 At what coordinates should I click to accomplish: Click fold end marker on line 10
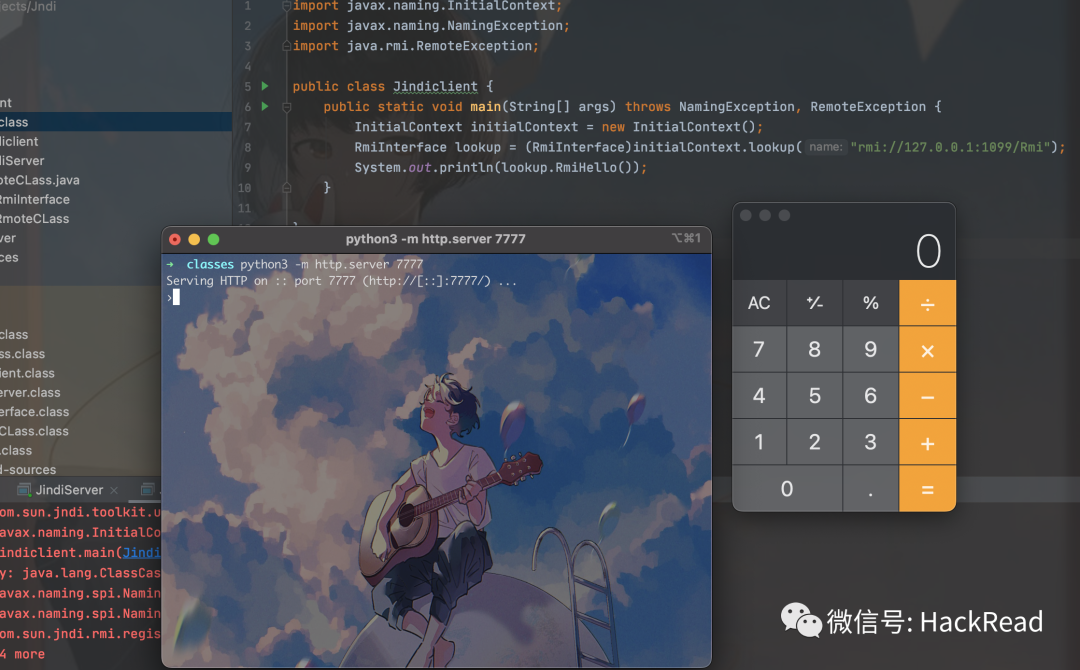[287, 187]
